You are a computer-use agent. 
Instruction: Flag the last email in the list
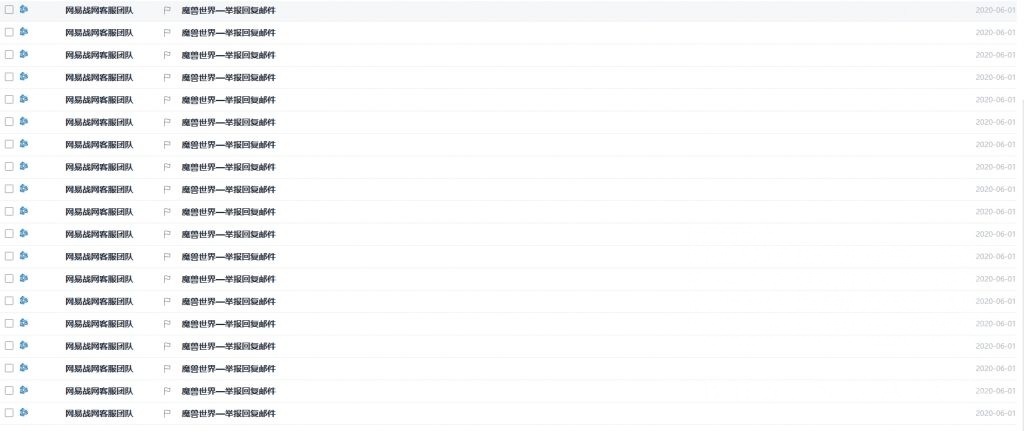point(167,413)
